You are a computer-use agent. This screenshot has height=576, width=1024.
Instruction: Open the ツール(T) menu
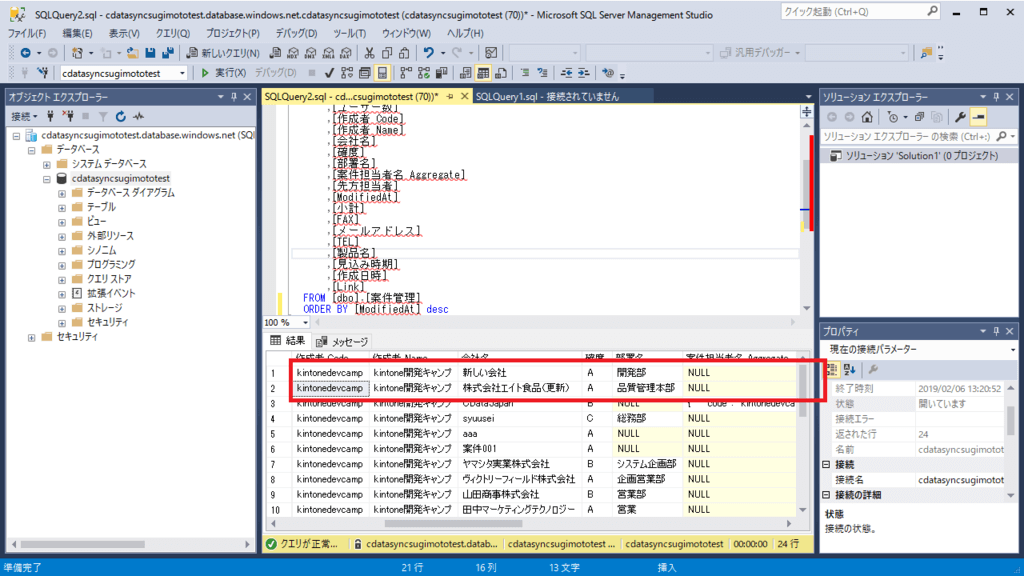pyautogui.click(x=350, y=33)
